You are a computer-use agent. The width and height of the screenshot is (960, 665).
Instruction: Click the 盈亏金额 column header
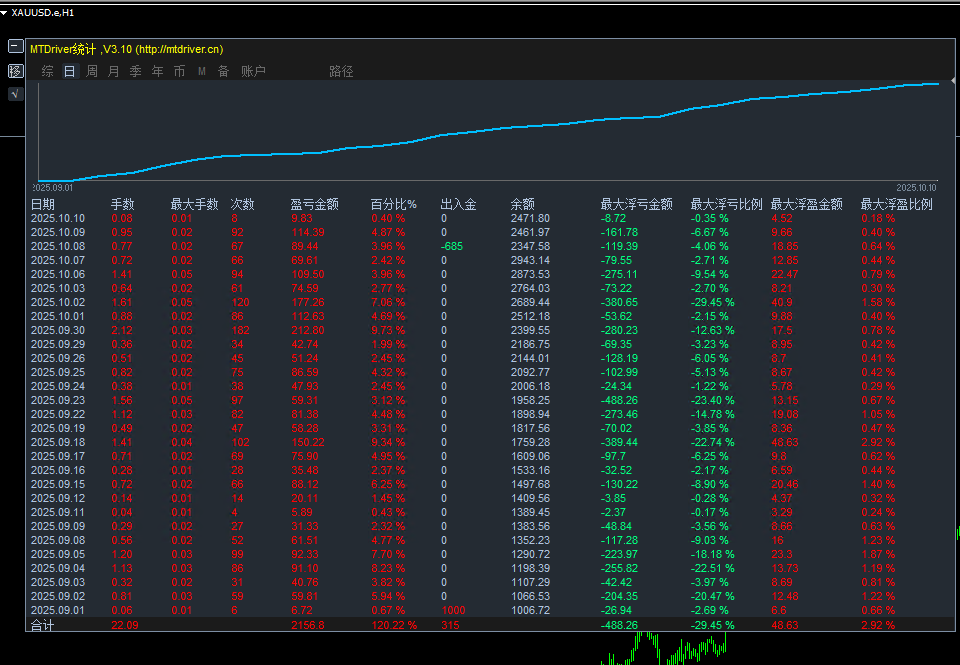[314, 204]
